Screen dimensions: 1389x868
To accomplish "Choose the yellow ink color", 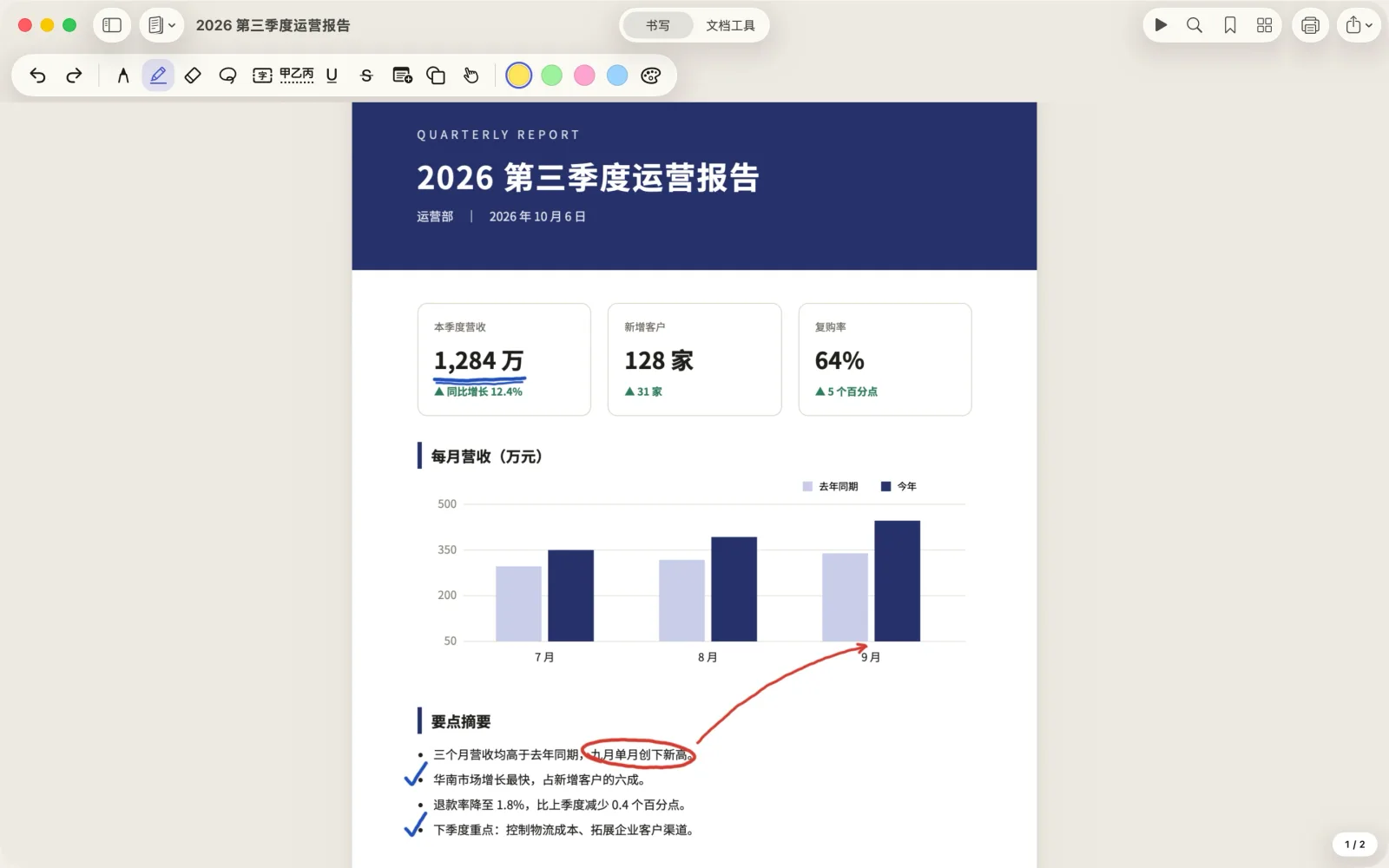I will tap(518, 76).
